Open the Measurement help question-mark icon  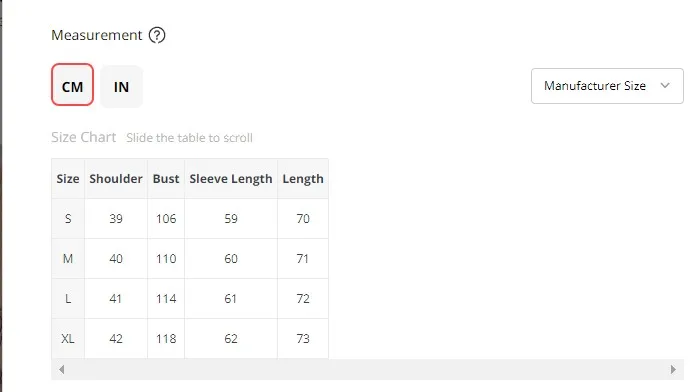coord(157,35)
